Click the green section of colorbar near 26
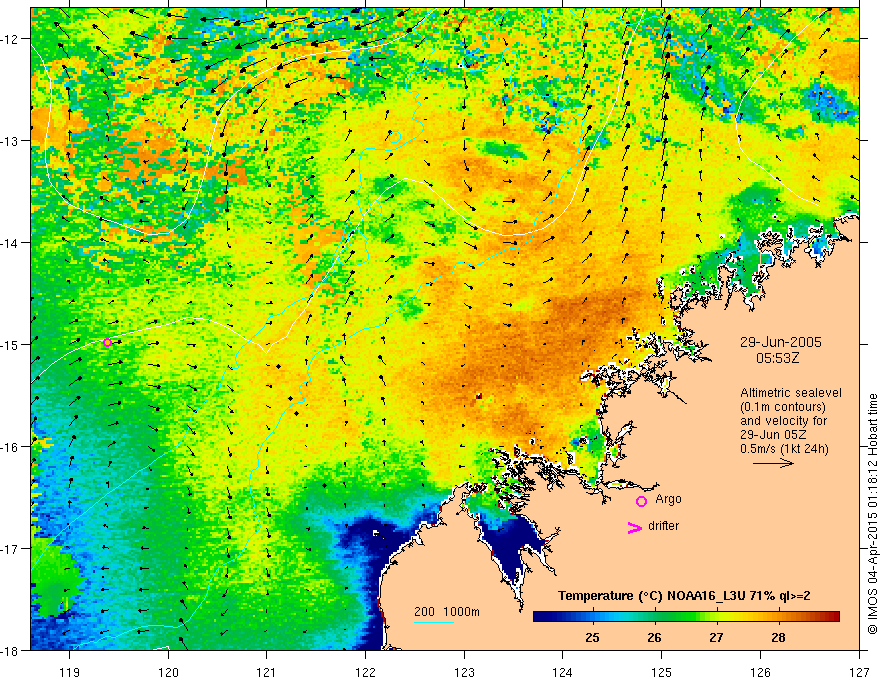Viewport: 880px width, 680px height. point(654,617)
